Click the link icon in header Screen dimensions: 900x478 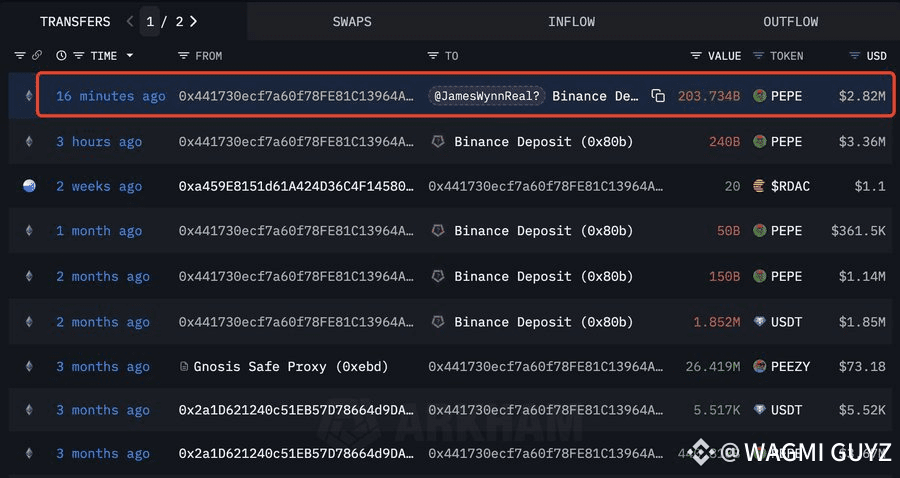pyautogui.click(x=37, y=56)
